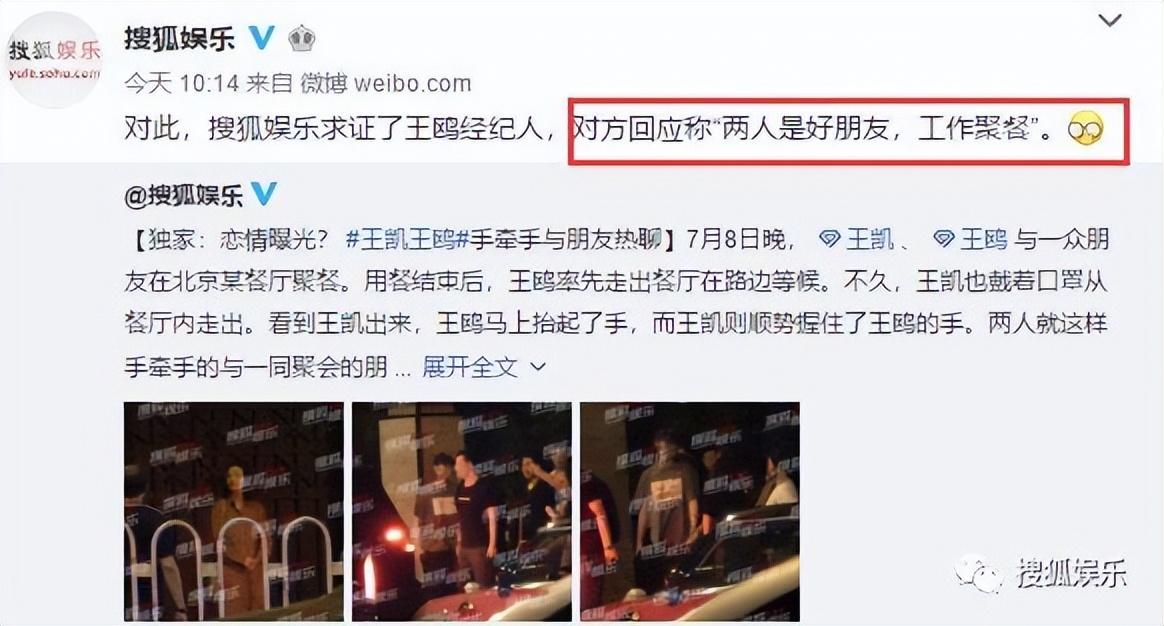This screenshot has width=1164, height=626.
Task: Click the glasses emoji after the quoted reply
Action: click(x=1085, y=130)
